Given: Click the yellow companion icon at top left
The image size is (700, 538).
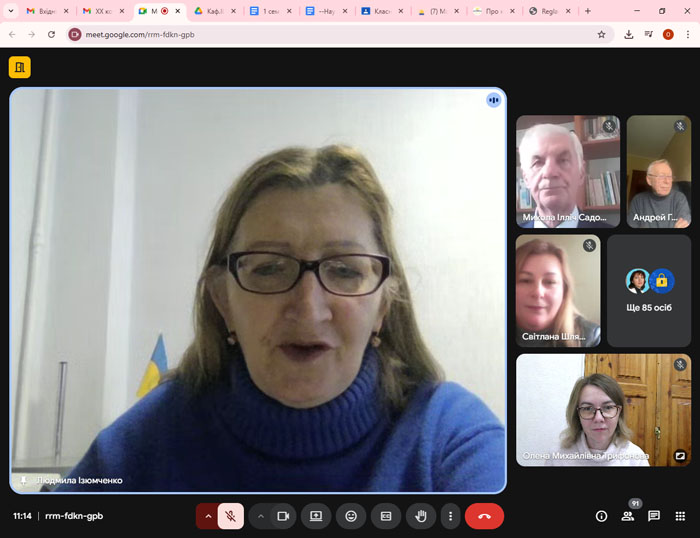Looking at the screenshot, I should pos(19,67).
